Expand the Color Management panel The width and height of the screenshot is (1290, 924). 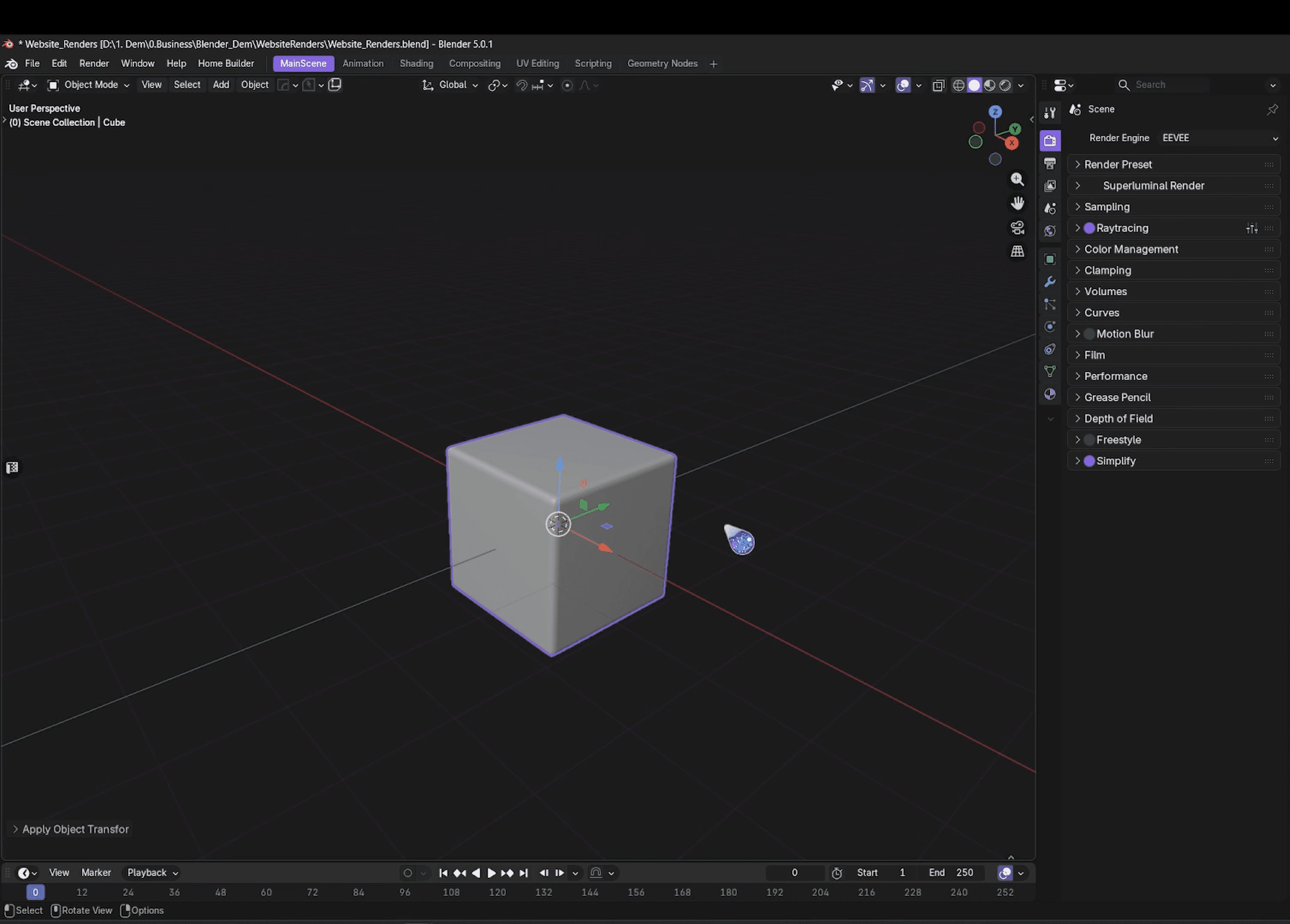pyautogui.click(x=1174, y=249)
